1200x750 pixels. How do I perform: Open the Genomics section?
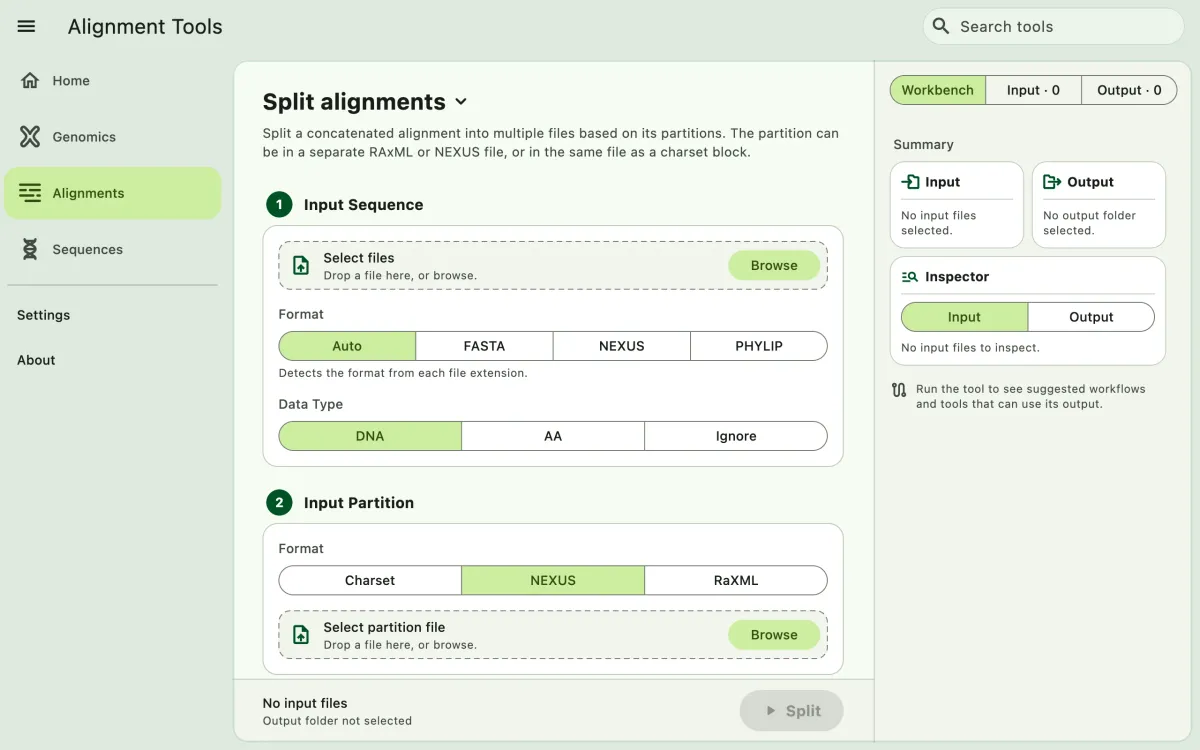112,137
